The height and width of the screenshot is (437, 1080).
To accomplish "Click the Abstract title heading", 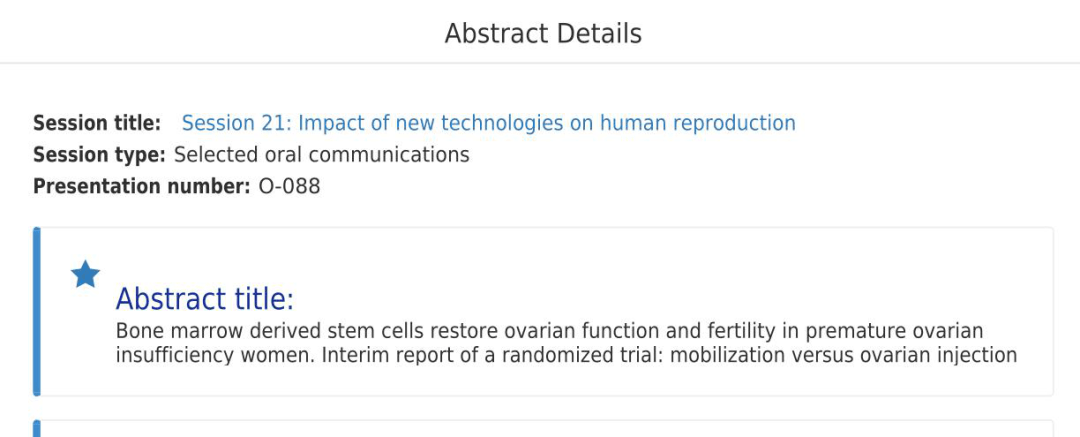I will point(205,299).
